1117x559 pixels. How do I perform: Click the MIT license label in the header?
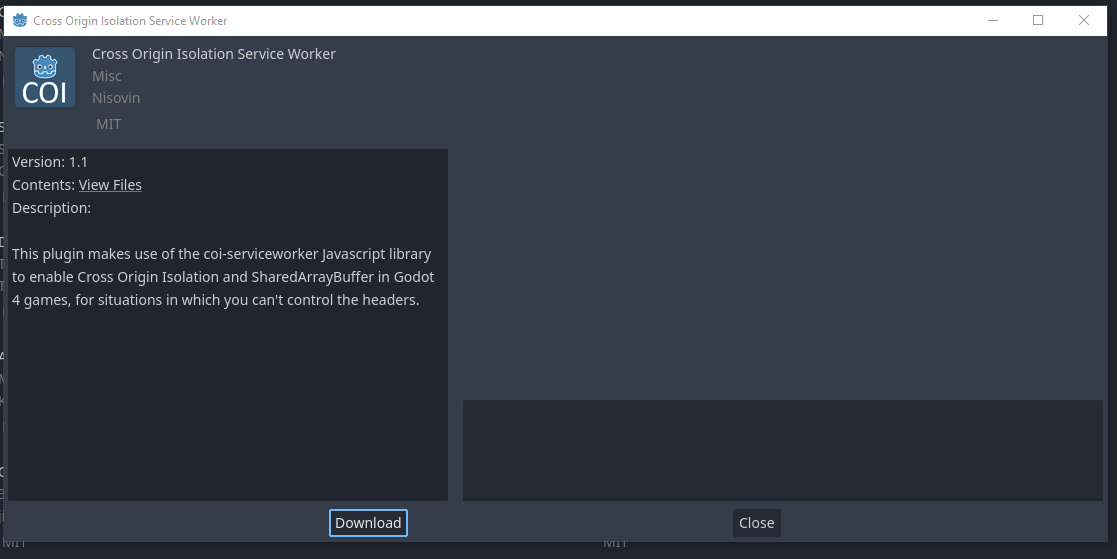coord(108,124)
